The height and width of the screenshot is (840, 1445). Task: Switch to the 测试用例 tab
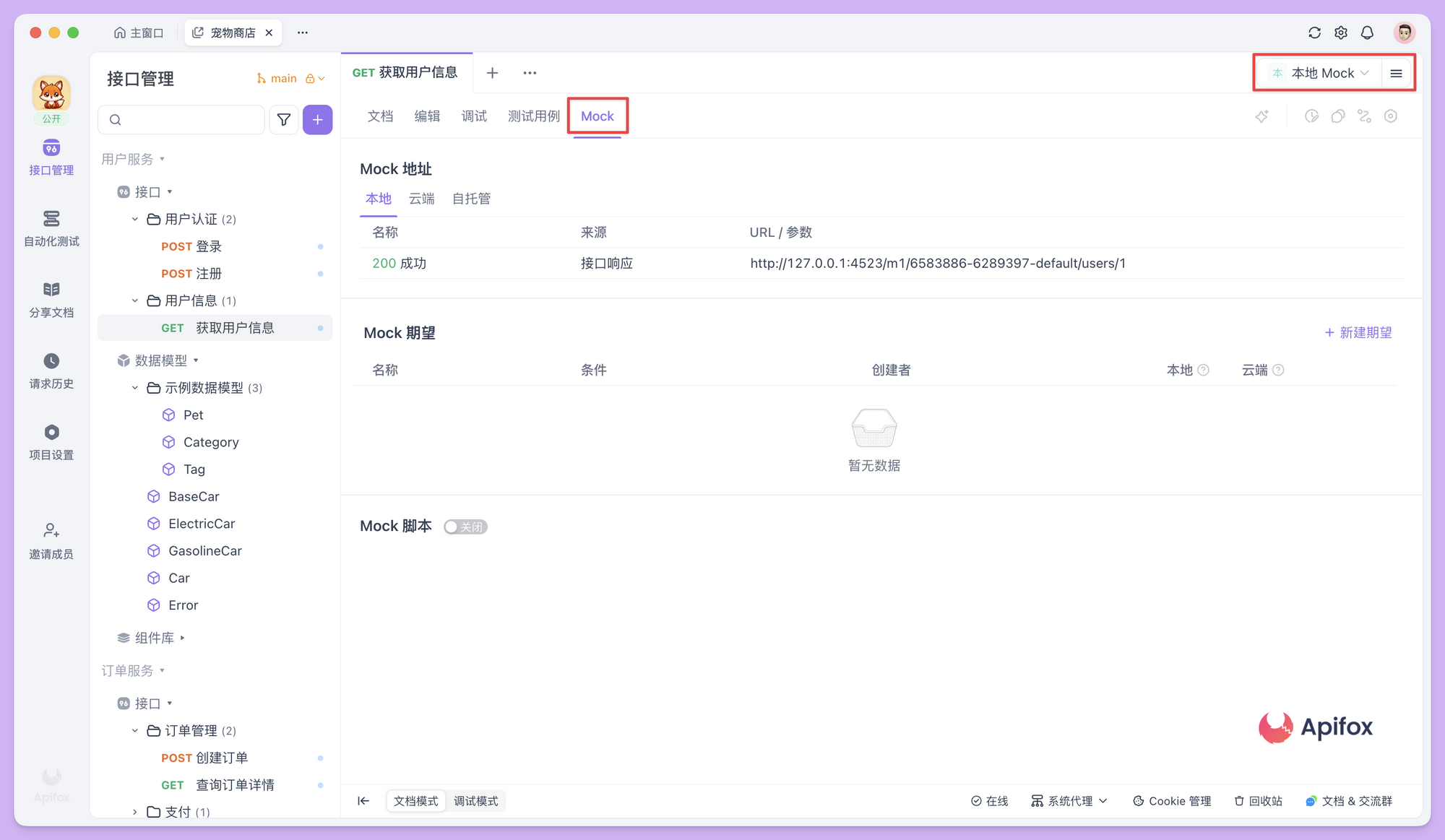[534, 116]
